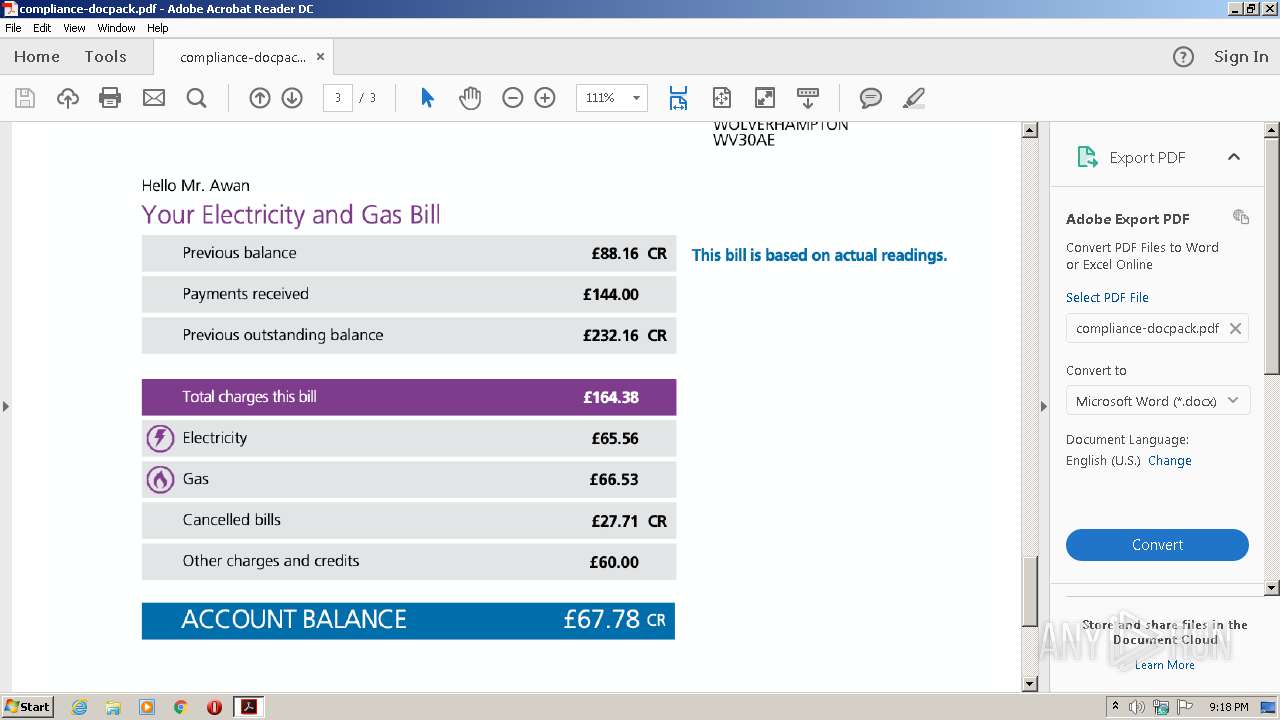Upload file to cloud icon

(67, 98)
